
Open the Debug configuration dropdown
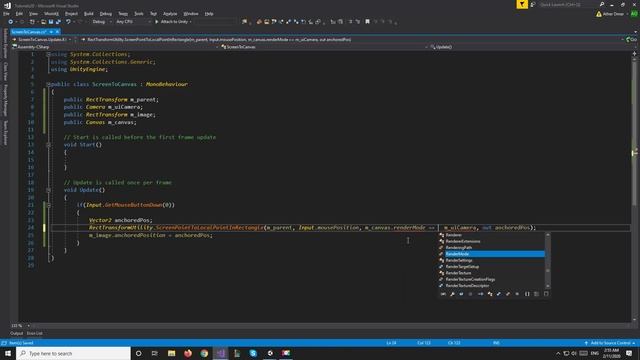101,22
